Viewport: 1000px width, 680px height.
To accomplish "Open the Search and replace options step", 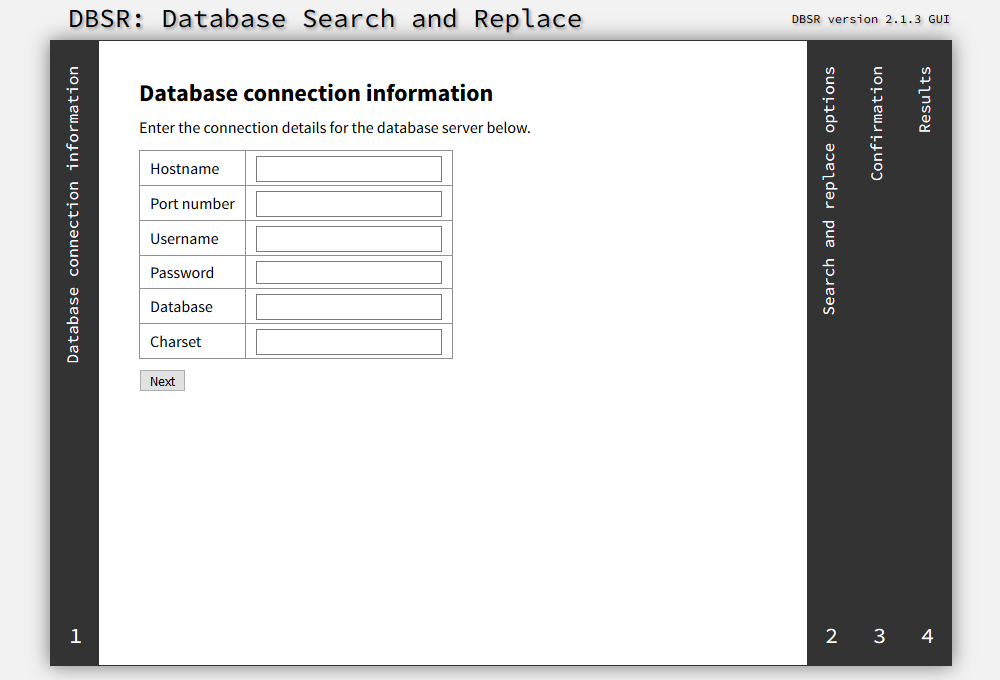I will point(830,191).
